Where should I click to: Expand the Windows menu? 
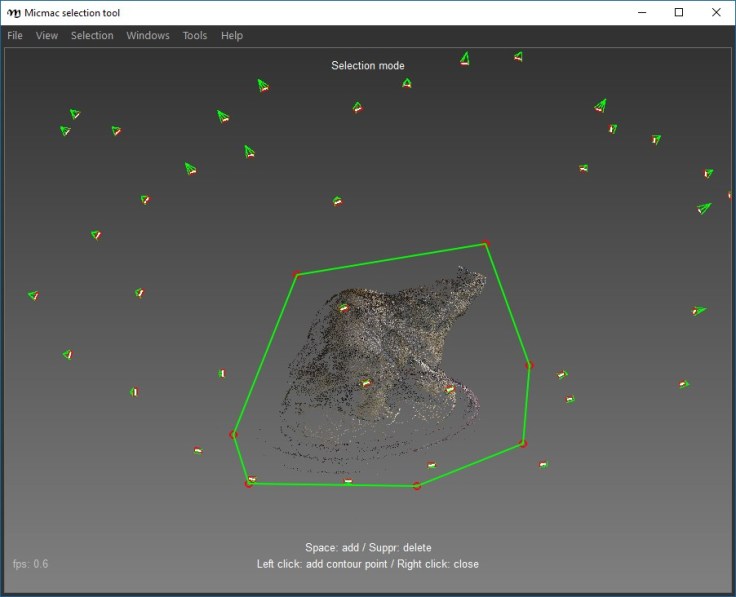148,36
